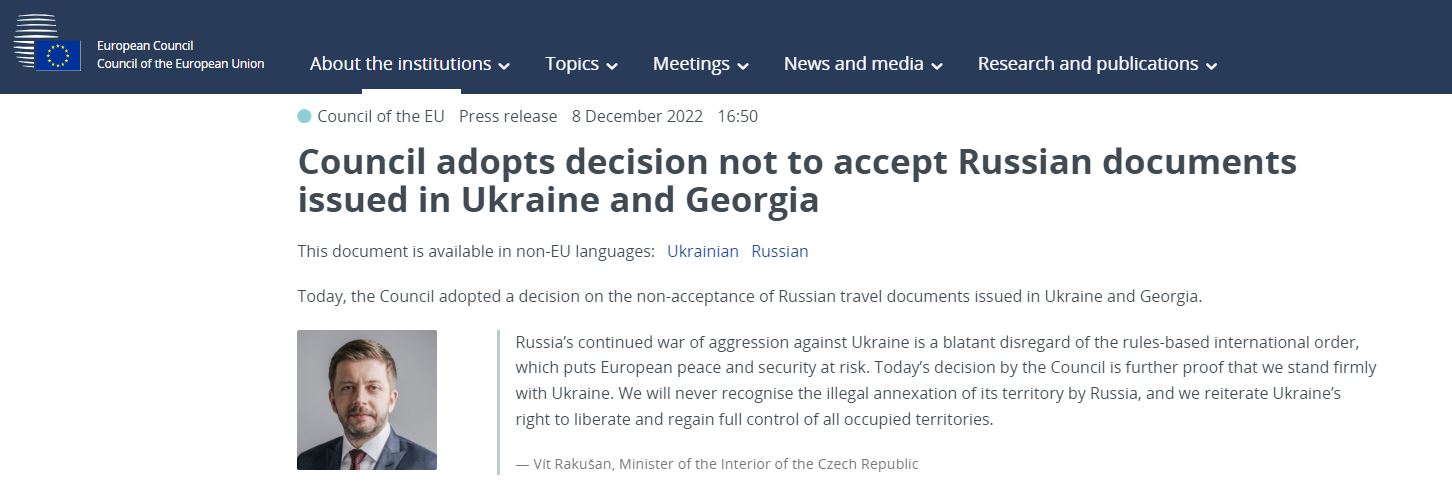1452x488 pixels.
Task: Click the EU flag emblem
Action: click(x=58, y=56)
